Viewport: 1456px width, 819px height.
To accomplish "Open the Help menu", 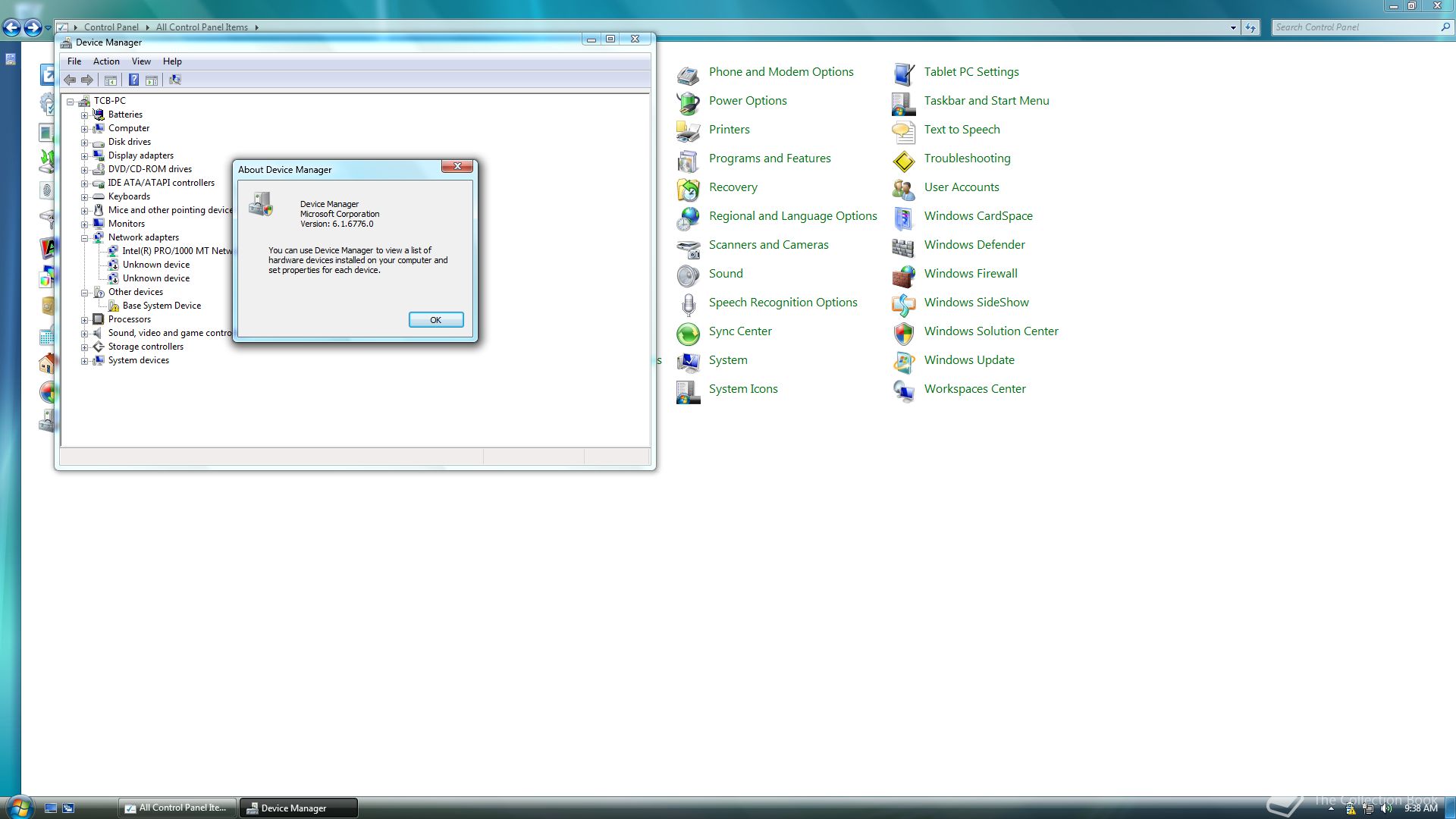I will 172,61.
